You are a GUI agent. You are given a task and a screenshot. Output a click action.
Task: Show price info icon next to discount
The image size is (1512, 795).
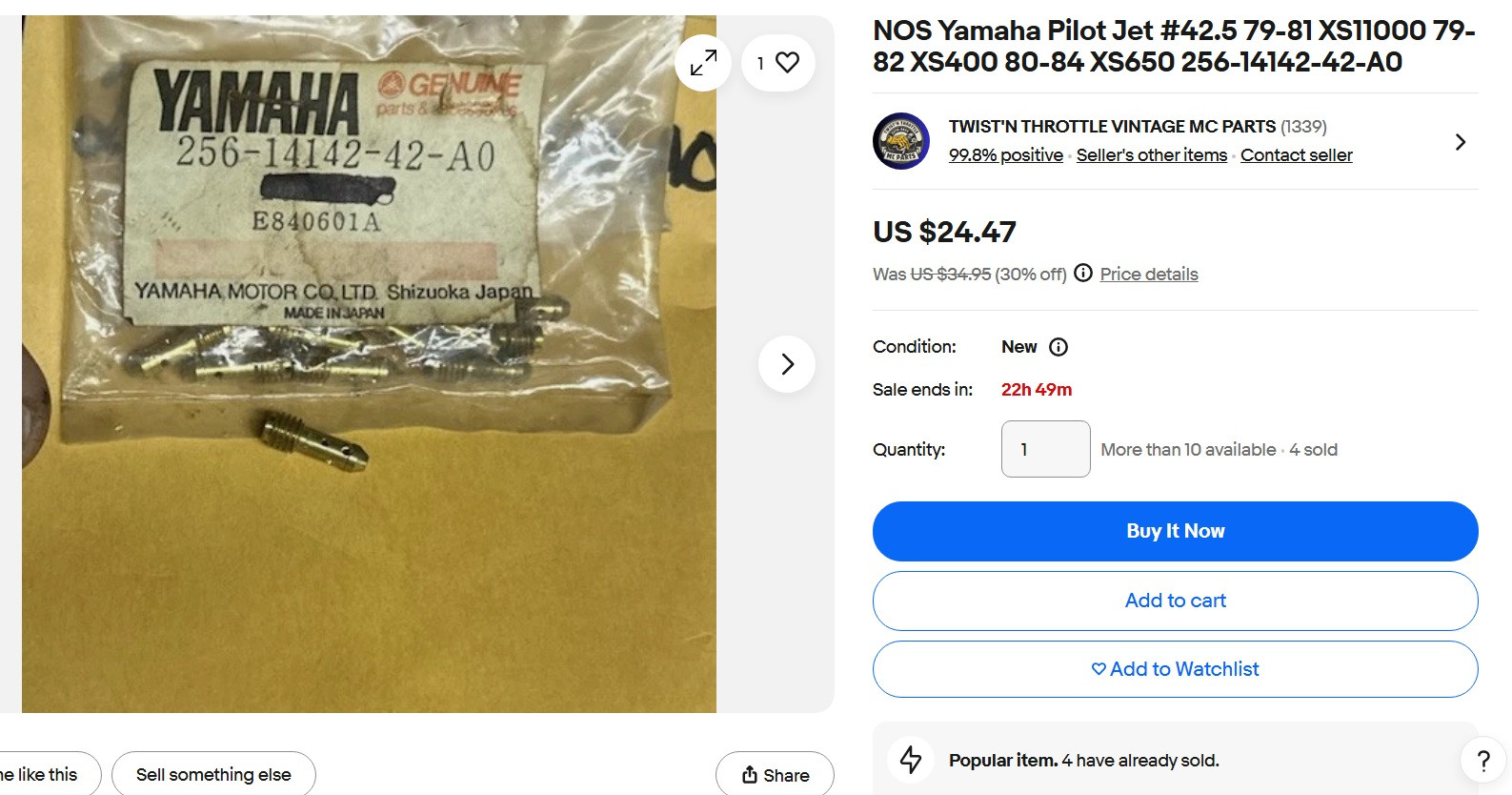coord(1083,274)
